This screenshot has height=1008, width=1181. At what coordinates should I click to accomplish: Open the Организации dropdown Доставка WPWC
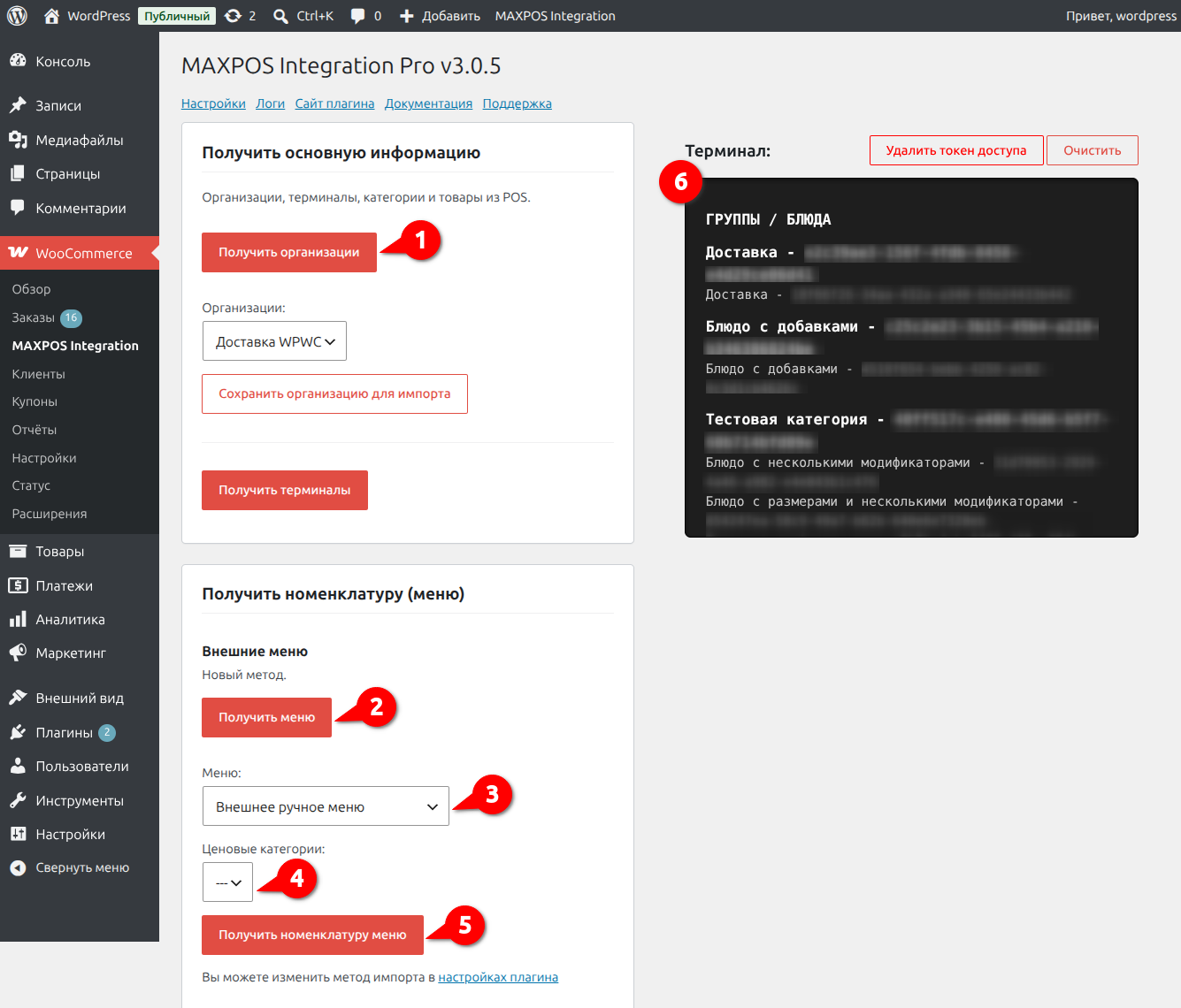click(x=274, y=341)
